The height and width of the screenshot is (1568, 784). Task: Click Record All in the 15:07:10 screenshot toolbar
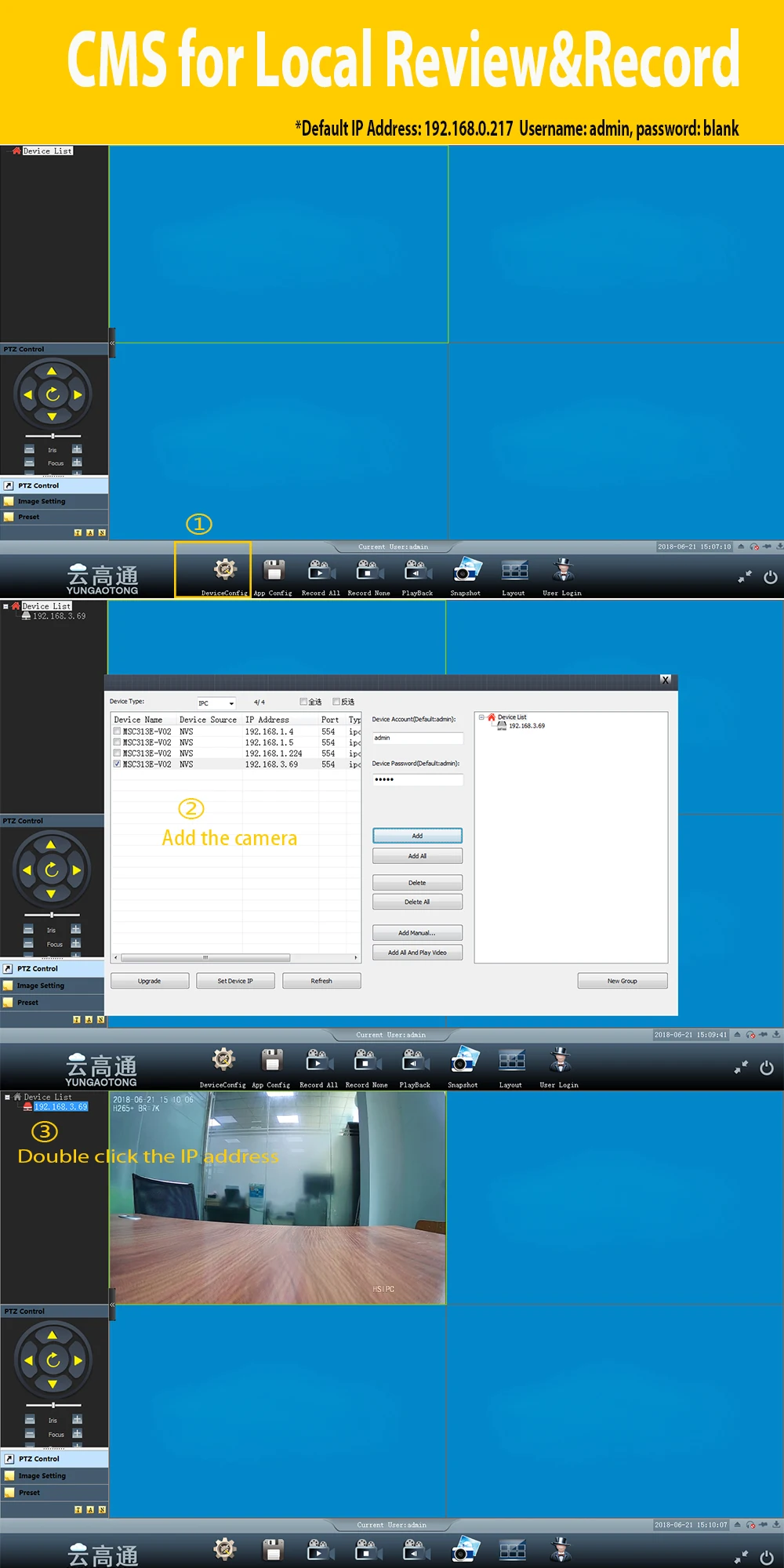click(x=321, y=576)
